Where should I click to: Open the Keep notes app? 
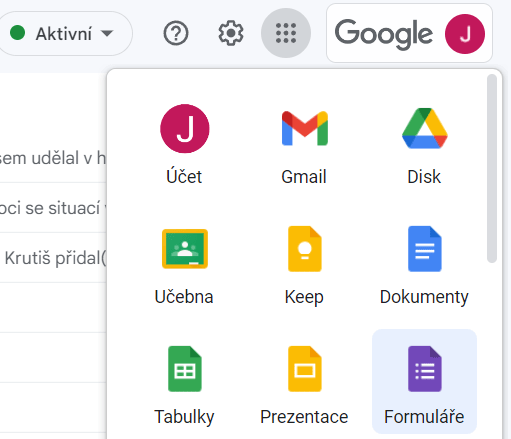304,266
